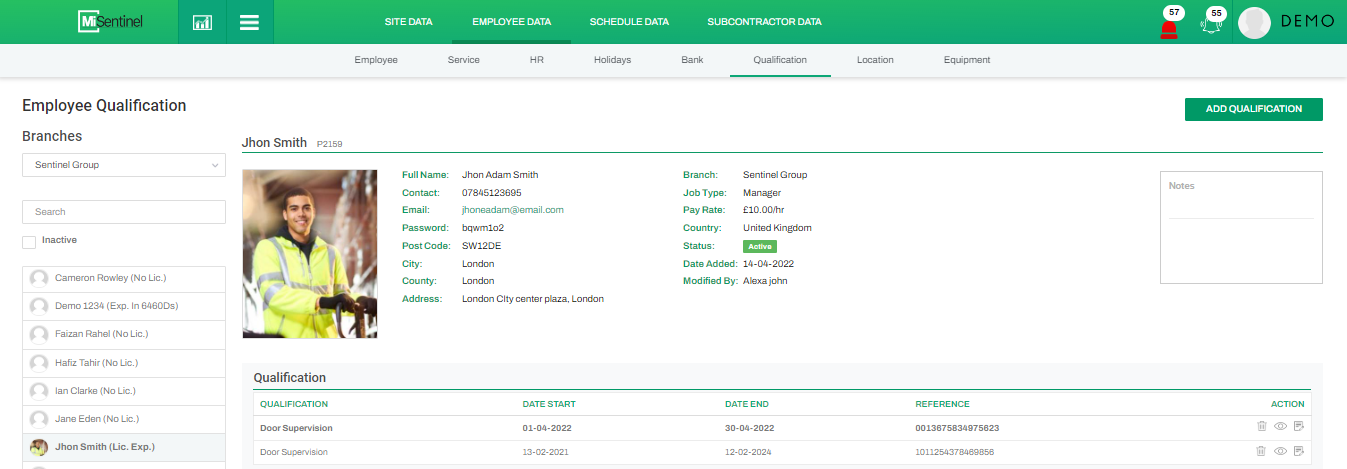Click the ADD QUALIFICATION button

[x=1253, y=109]
